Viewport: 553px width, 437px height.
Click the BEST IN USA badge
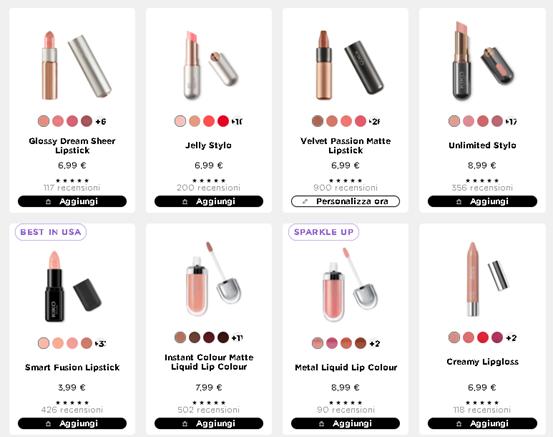(51, 232)
